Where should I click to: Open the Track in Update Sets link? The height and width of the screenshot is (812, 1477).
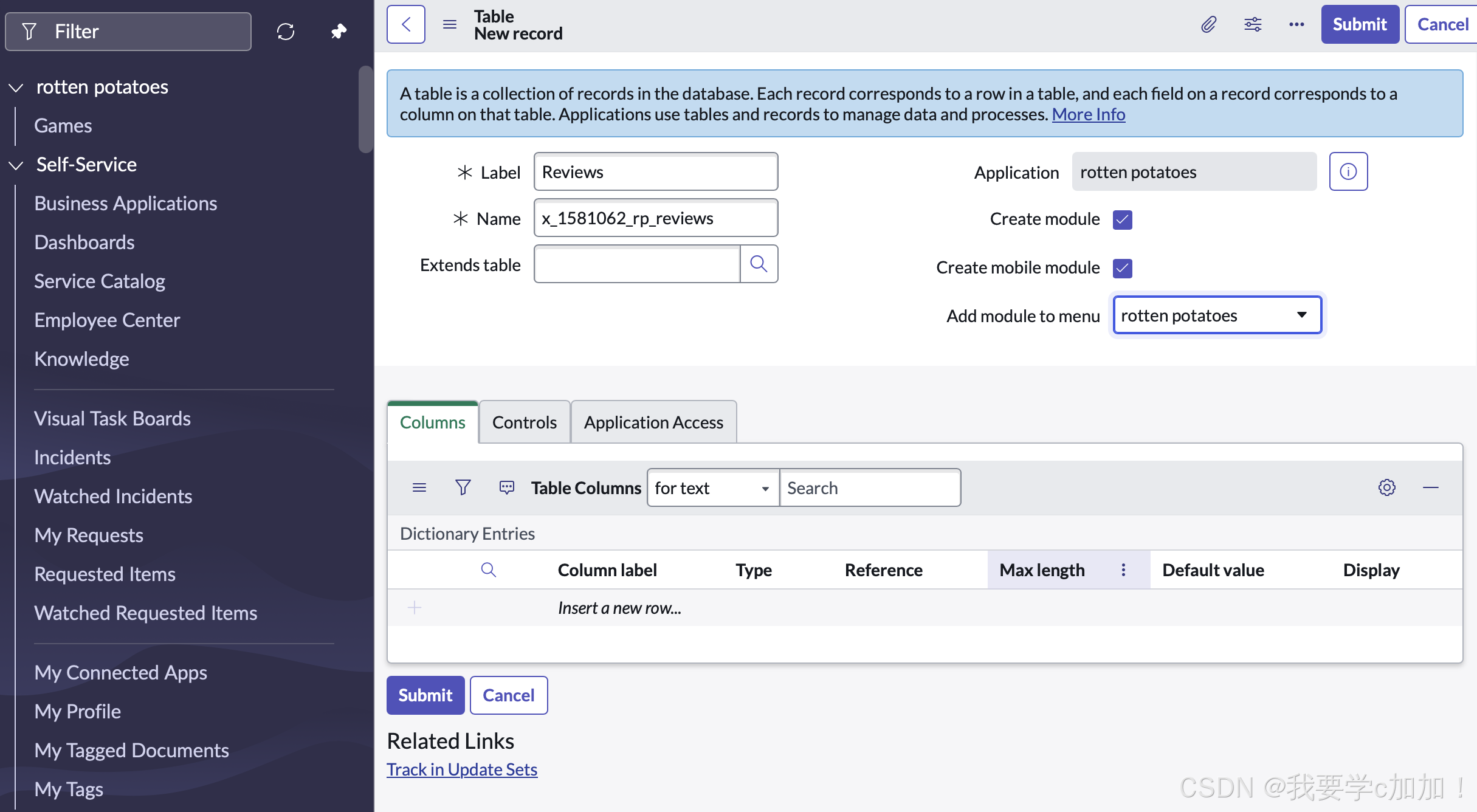tap(462, 769)
